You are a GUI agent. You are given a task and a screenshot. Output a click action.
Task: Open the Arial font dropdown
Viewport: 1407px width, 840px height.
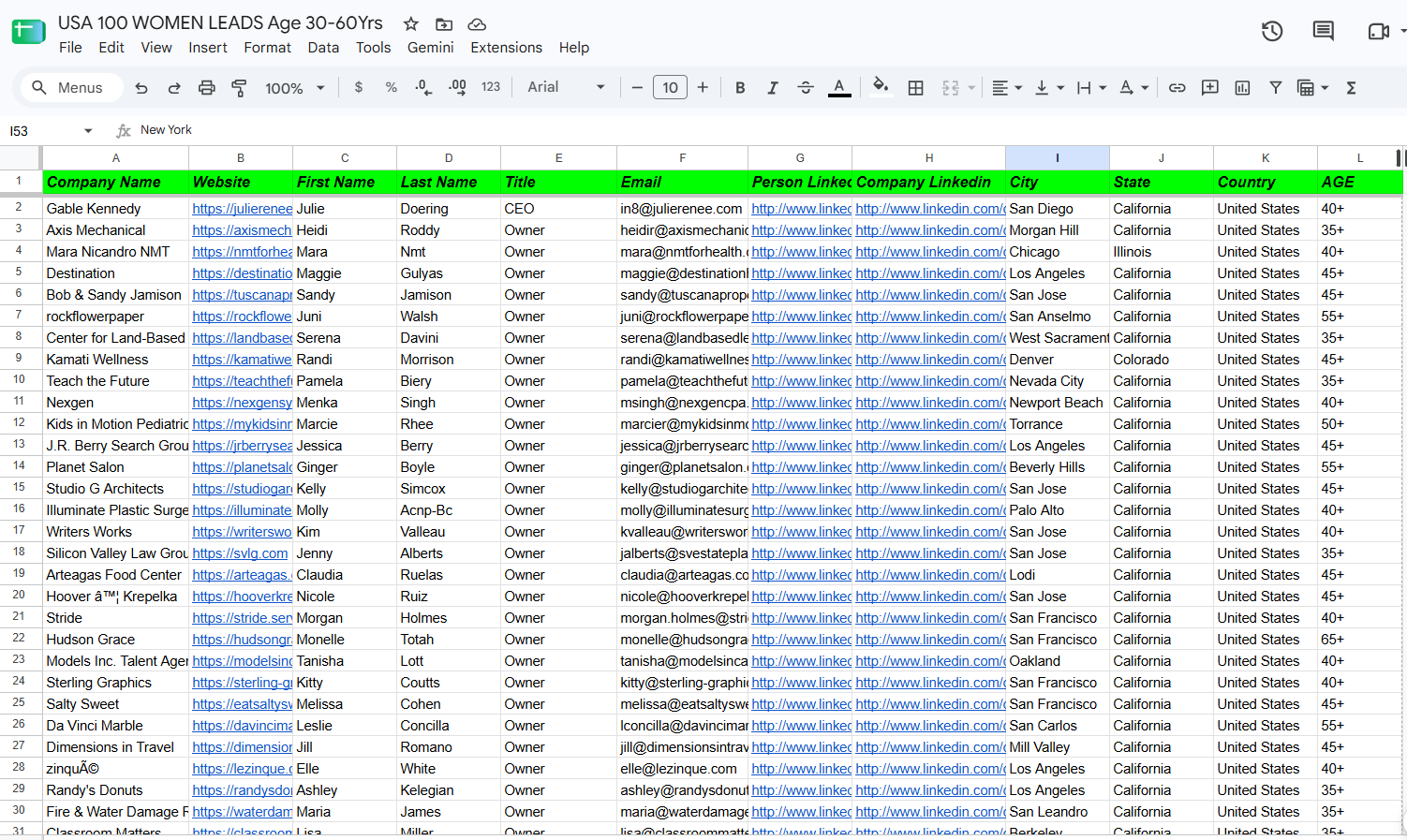(566, 87)
